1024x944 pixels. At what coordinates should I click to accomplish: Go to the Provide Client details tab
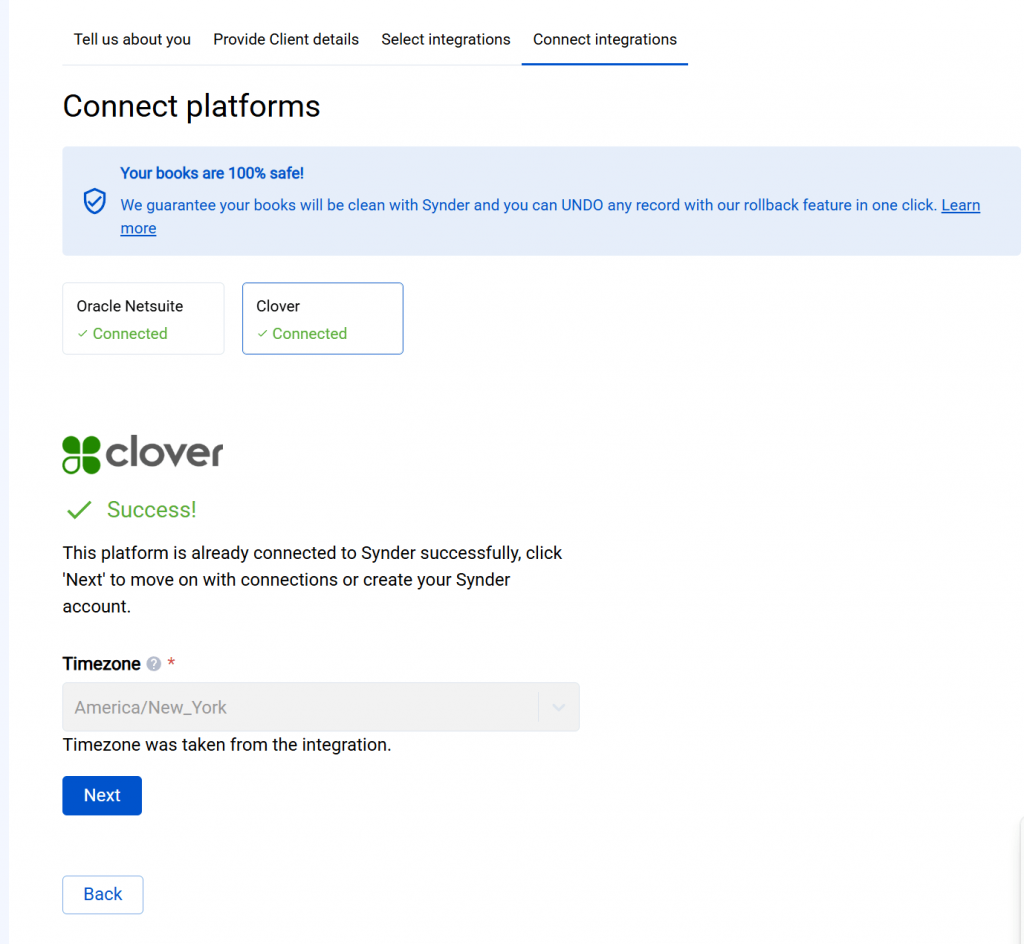click(x=286, y=40)
